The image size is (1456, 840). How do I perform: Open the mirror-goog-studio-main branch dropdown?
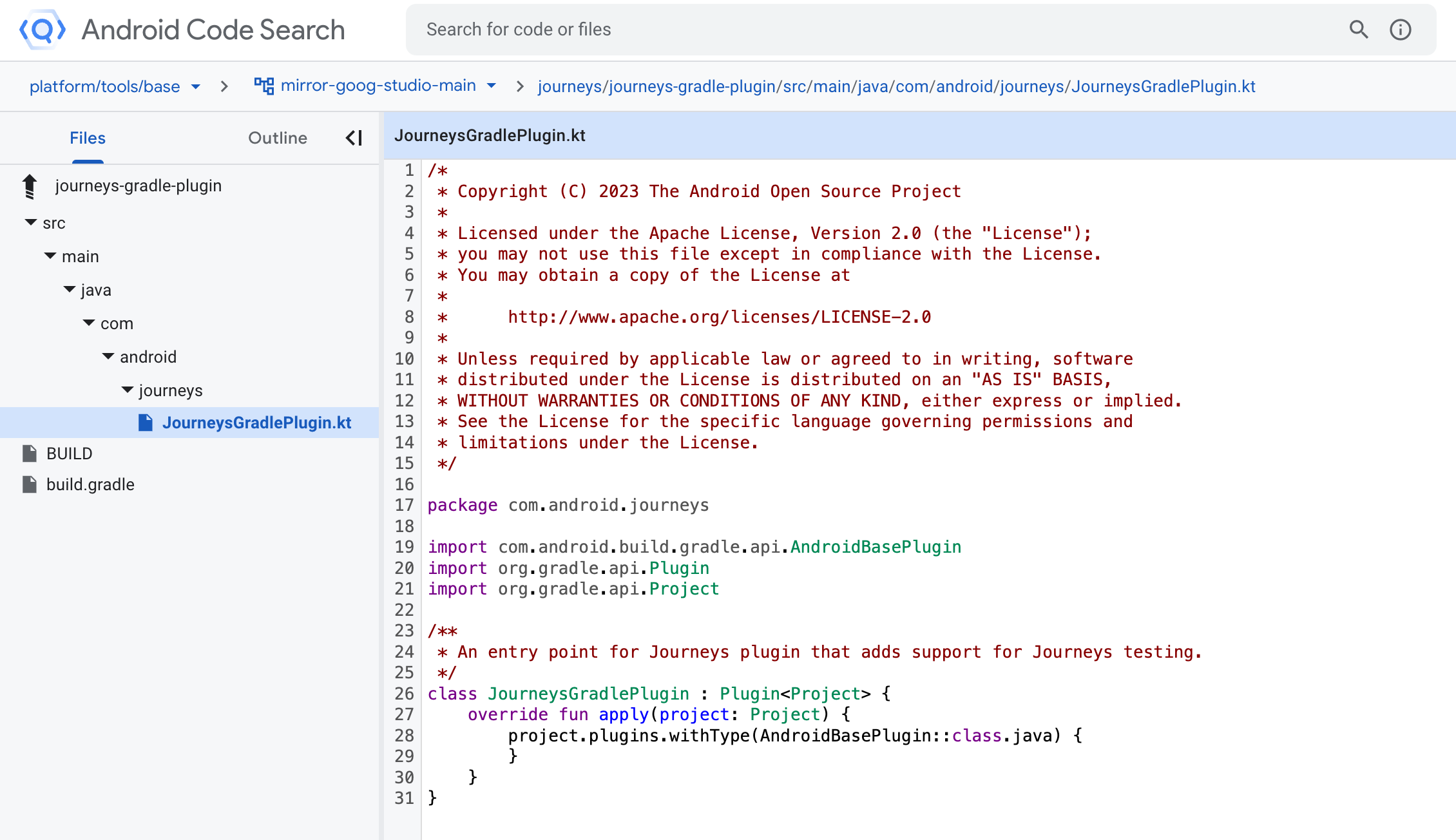click(492, 86)
